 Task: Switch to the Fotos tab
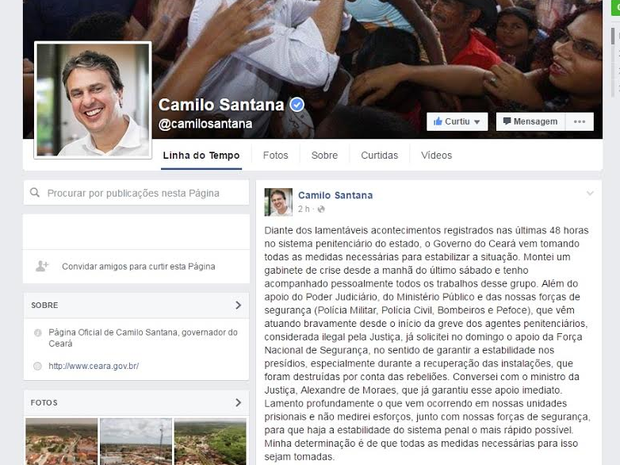point(276,155)
